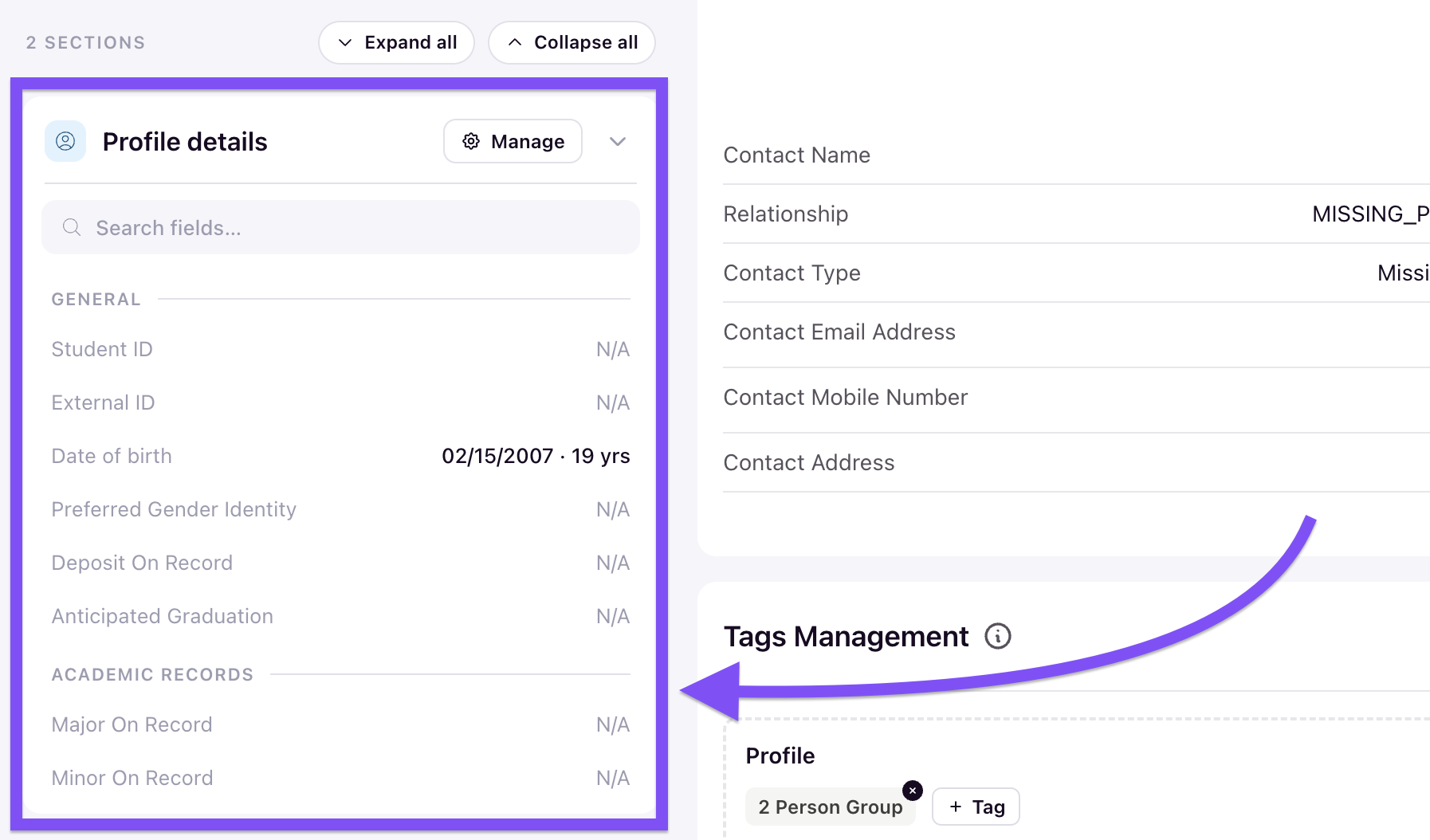Select the date of birth value 02/15/2007
The height and width of the screenshot is (840, 1430).
click(x=498, y=456)
